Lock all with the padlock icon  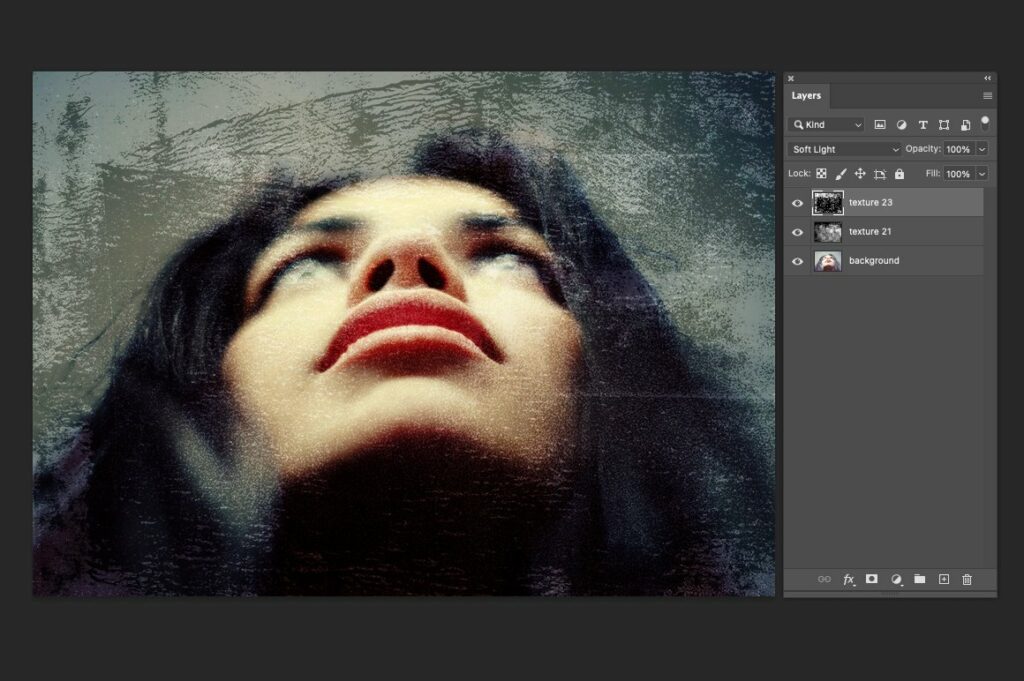tap(899, 174)
